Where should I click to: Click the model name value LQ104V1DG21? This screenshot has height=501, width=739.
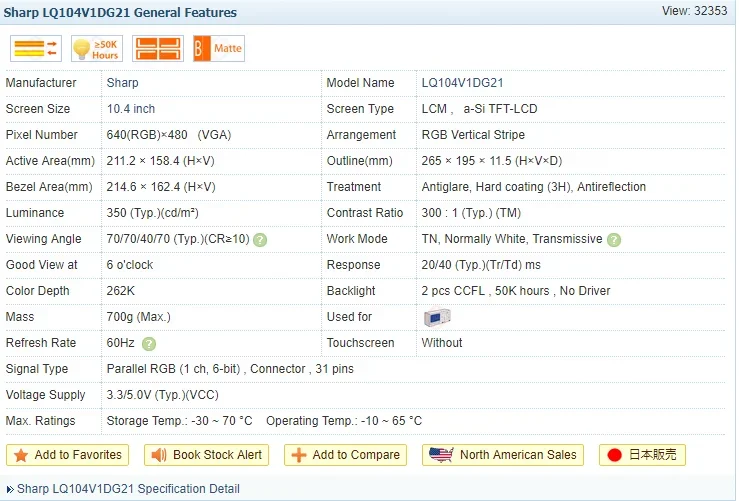pyautogui.click(x=462, y=83)
